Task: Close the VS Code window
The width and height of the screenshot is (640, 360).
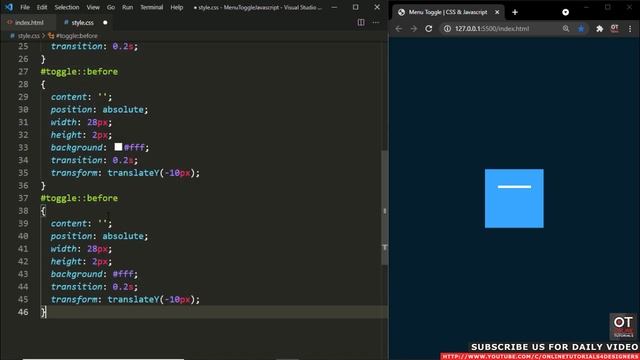Action: pyautogui.click(x=377, y=7)
